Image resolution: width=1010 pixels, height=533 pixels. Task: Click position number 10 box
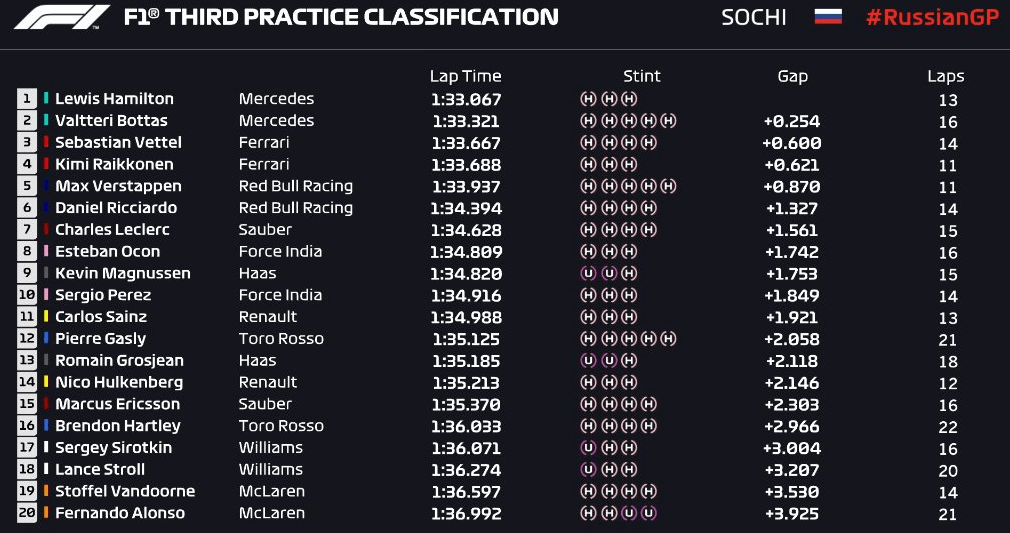[26, 295]
